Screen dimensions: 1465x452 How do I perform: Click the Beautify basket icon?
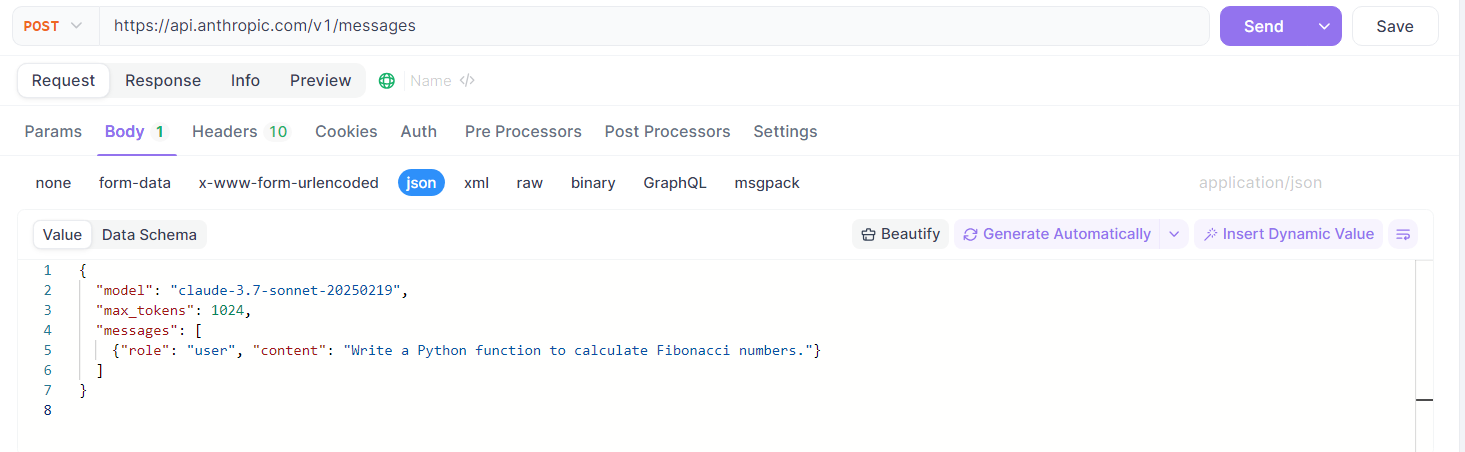coord(869,234)
